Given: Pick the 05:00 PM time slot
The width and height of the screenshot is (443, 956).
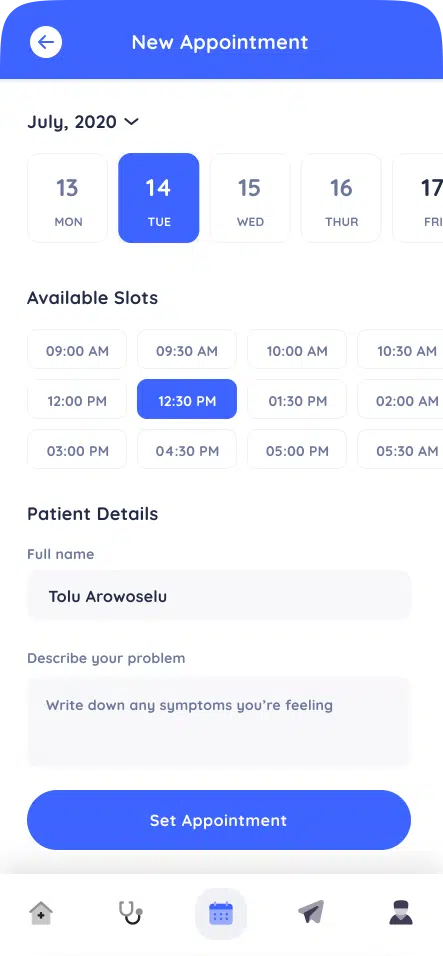Looking at the screenshot, I should [297, 449].
